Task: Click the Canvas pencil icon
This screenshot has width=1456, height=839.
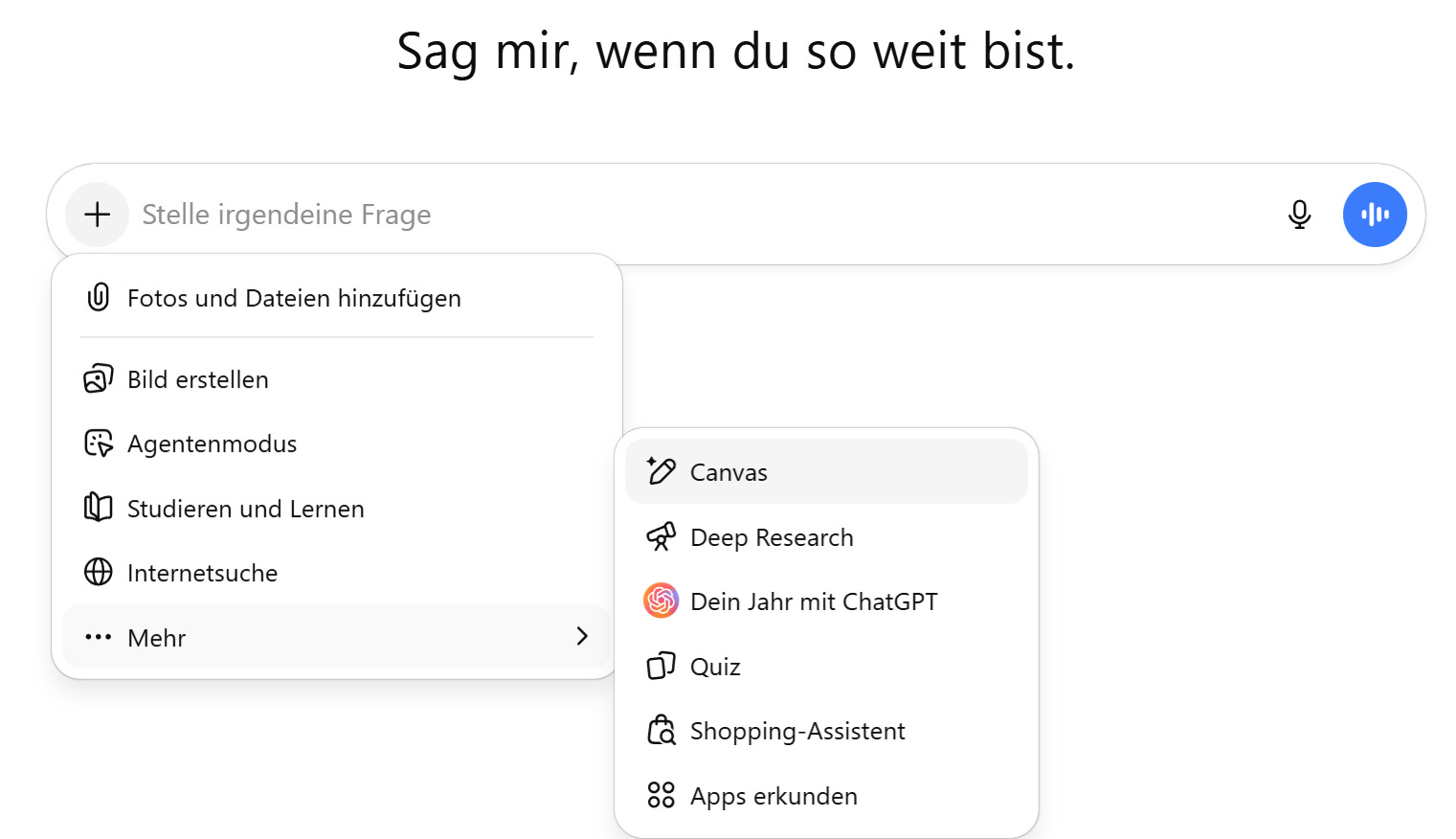Action: [661, 471]
